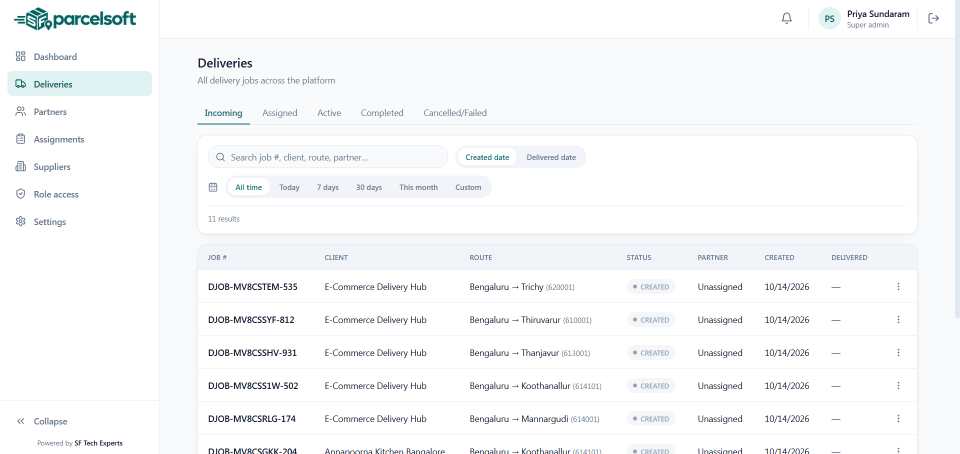
Task: Click the Settings gear icon
Action: [21, 221]
